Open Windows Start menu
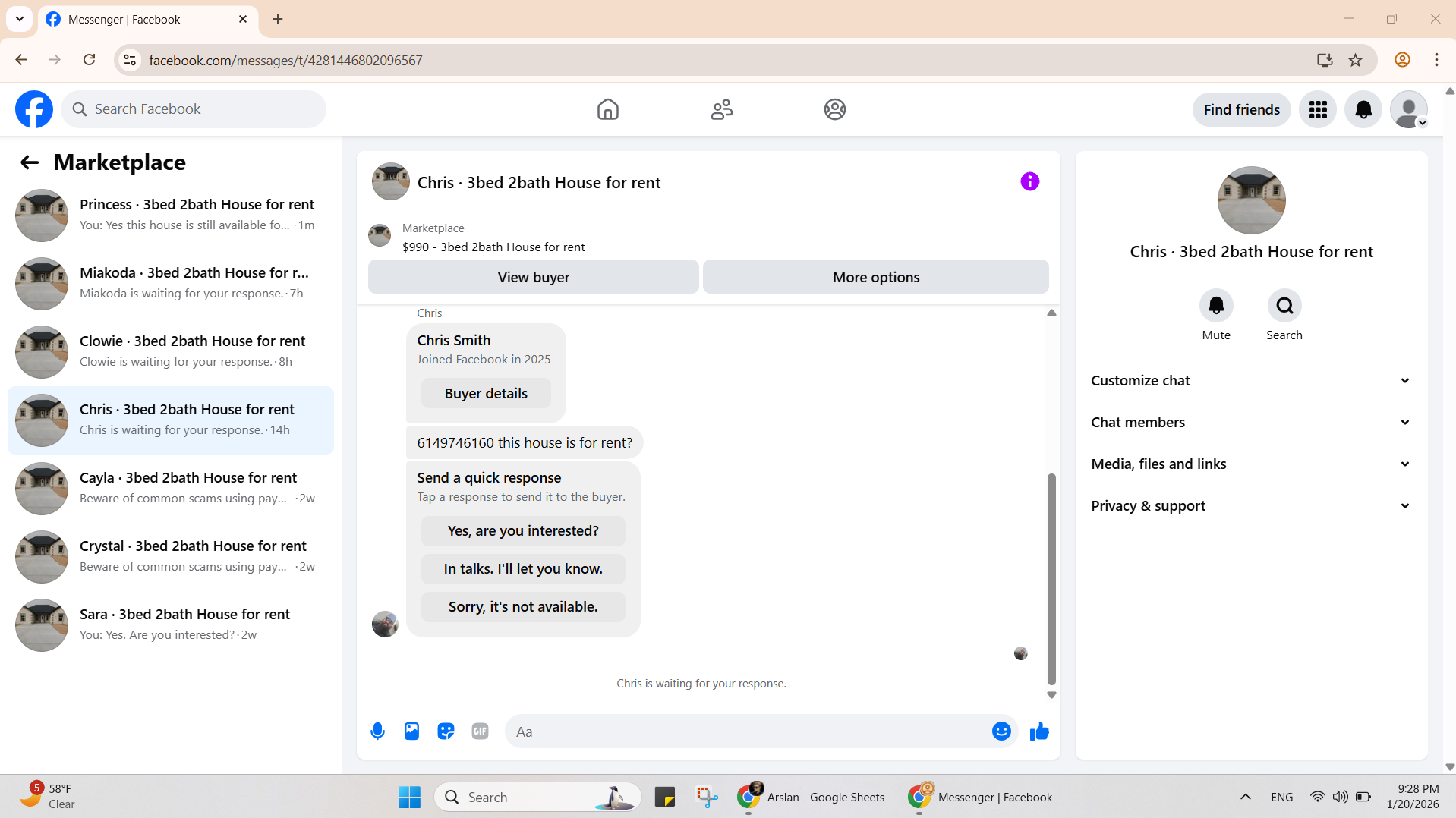The height and width of the screenshot is (818, 1456). tap(409, 798)
